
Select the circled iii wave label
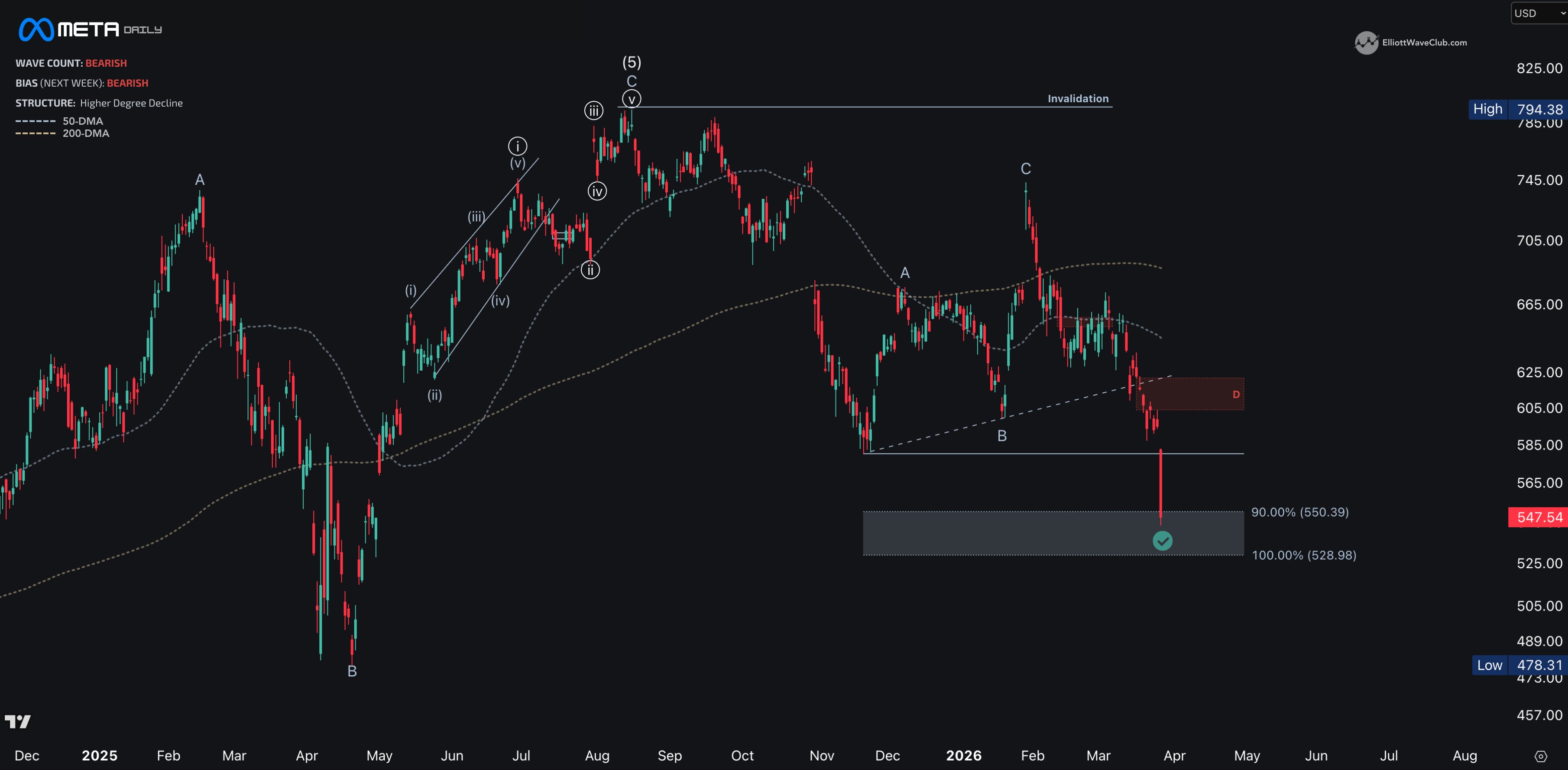point(593,111)
